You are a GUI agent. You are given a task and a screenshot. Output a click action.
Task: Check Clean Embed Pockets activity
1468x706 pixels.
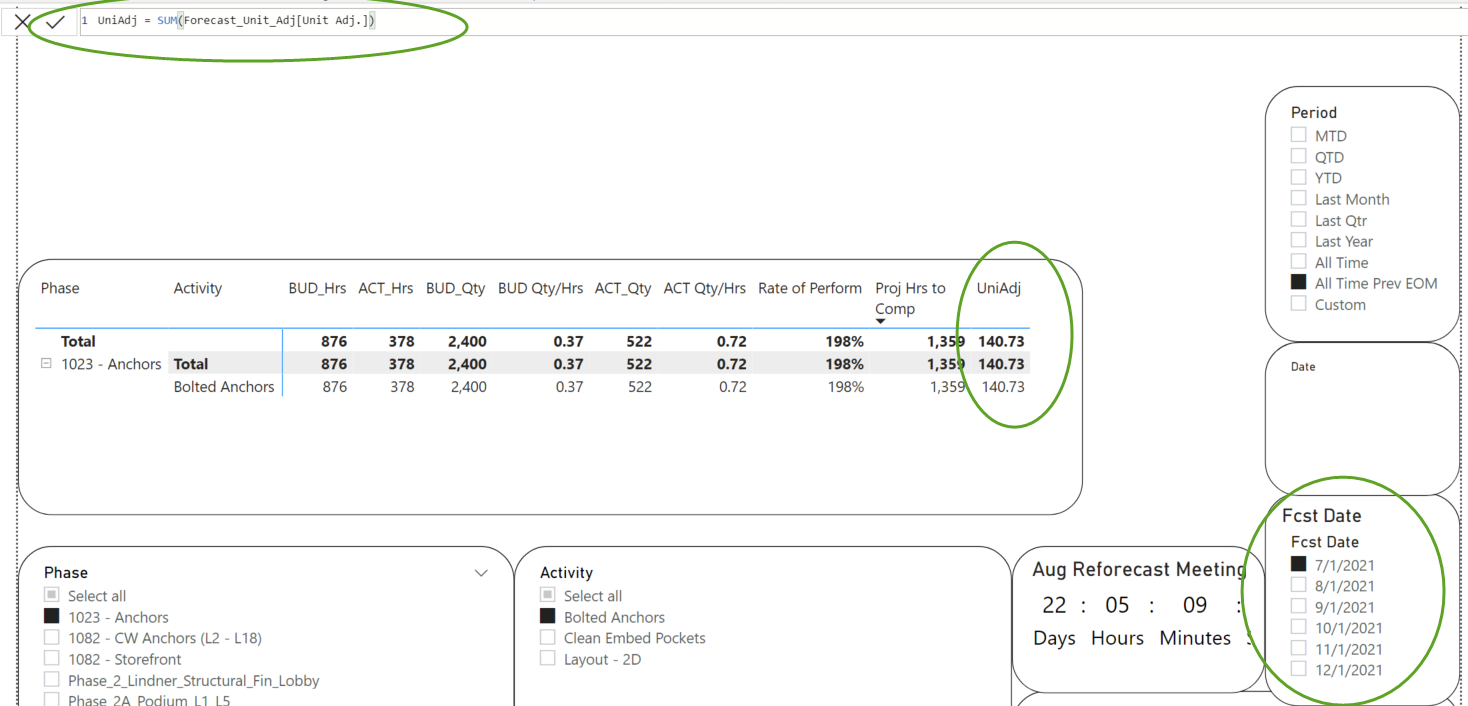point(547,637)
